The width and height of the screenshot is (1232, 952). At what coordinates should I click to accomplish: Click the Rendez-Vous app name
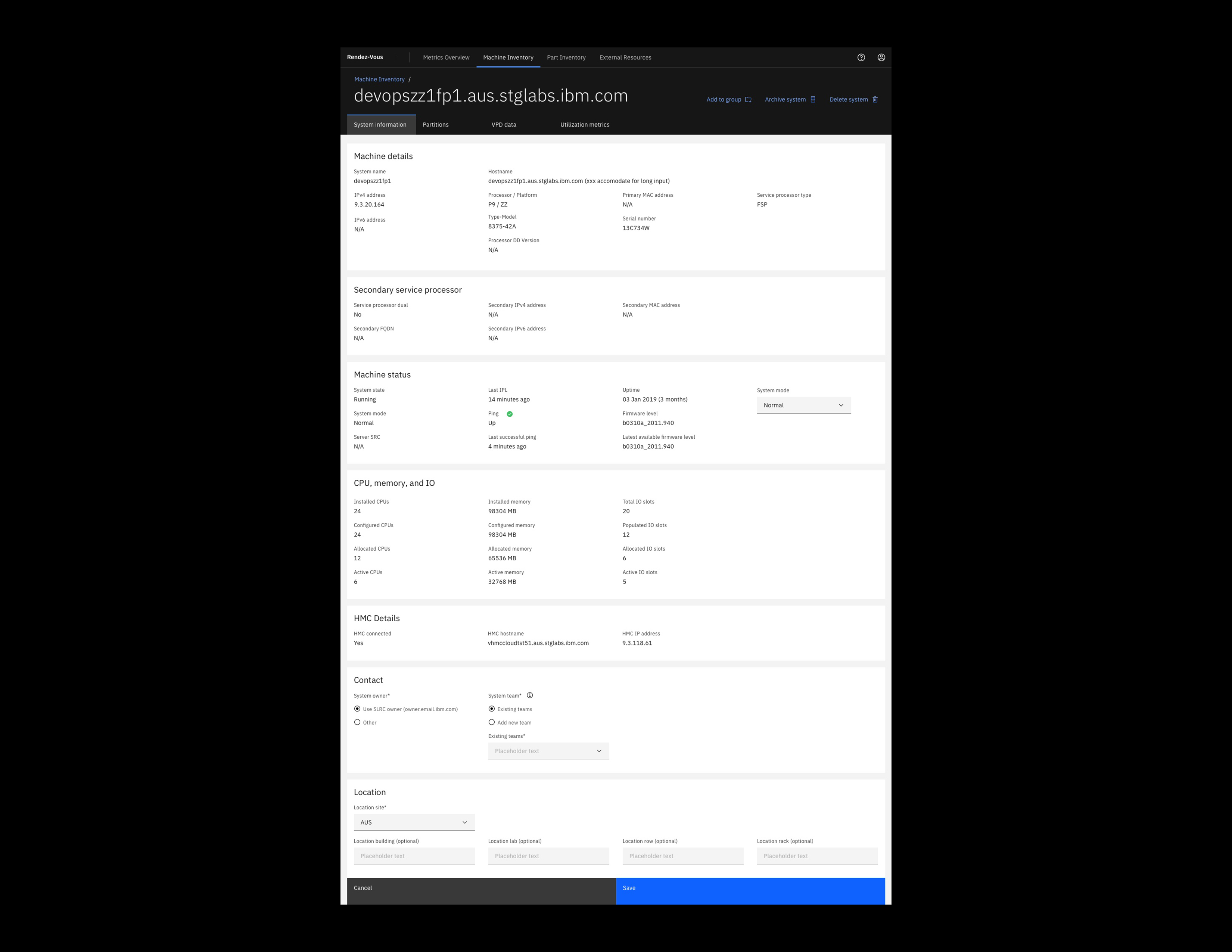(x=365, y=57)
